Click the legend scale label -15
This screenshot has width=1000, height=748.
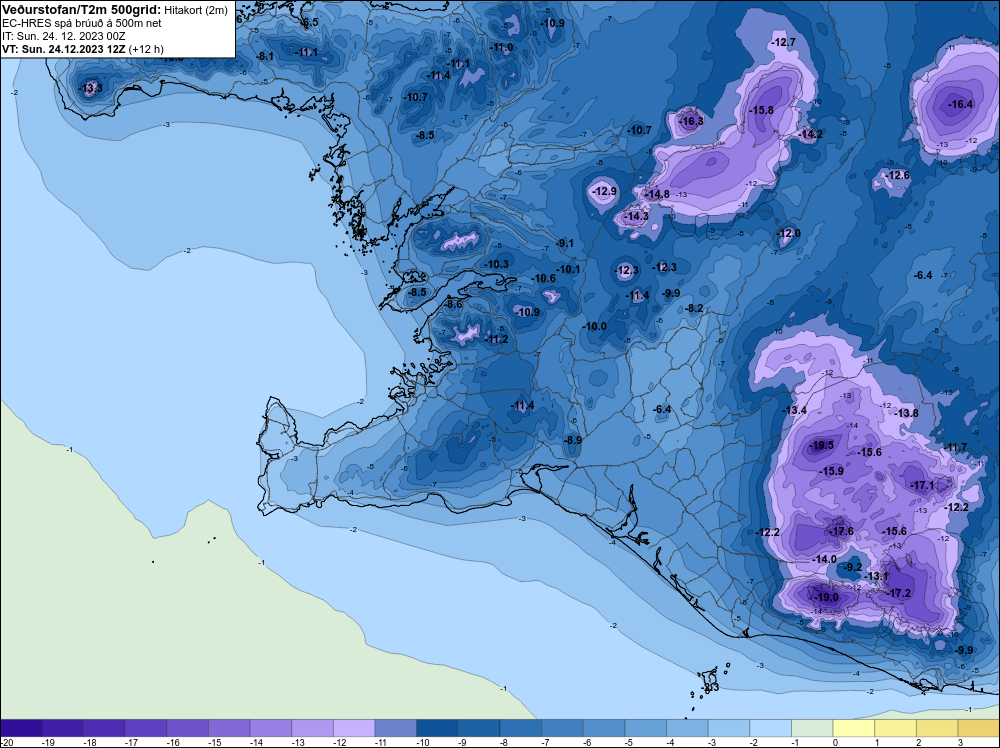pos(214,742)
